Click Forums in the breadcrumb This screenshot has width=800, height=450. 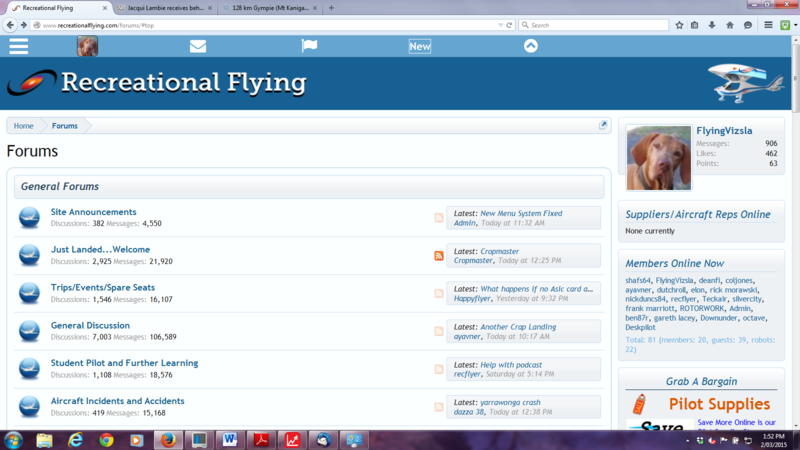pyautogui.click(x=65, y=126)
